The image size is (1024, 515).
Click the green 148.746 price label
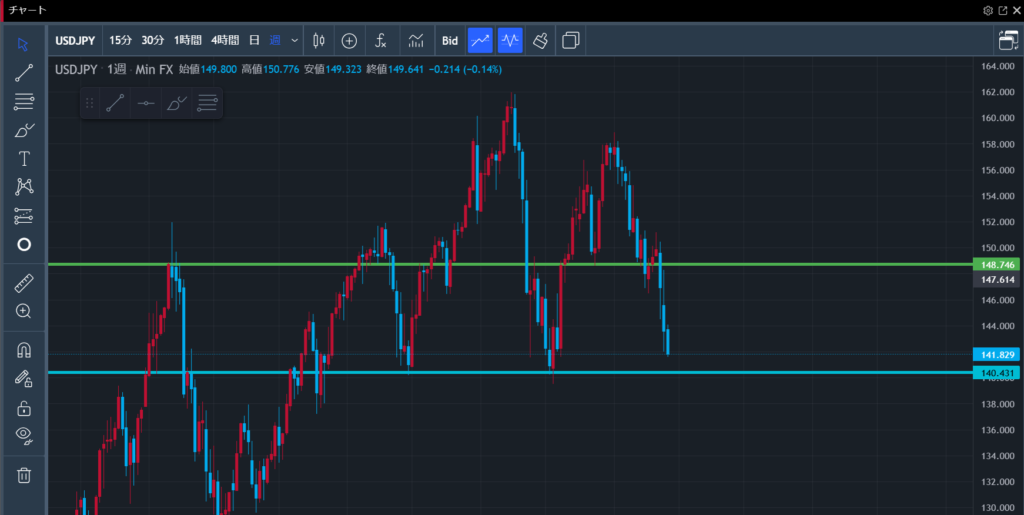pos(996,264)
